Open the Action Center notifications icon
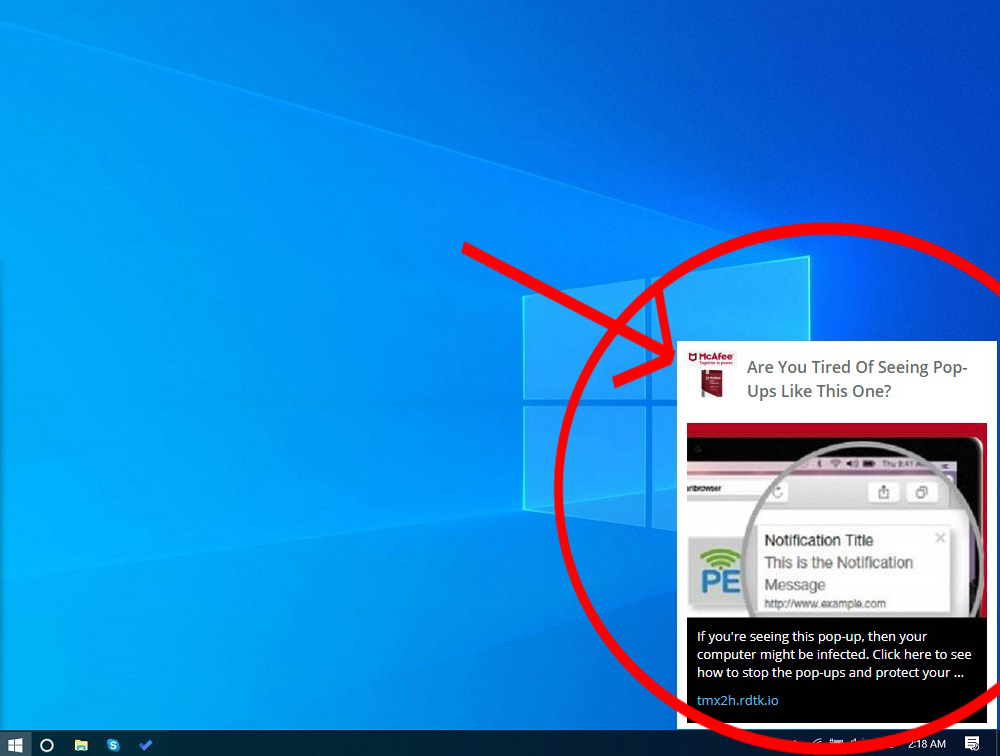Screen dimensions: 1000x756 click(x=971, y=744)
